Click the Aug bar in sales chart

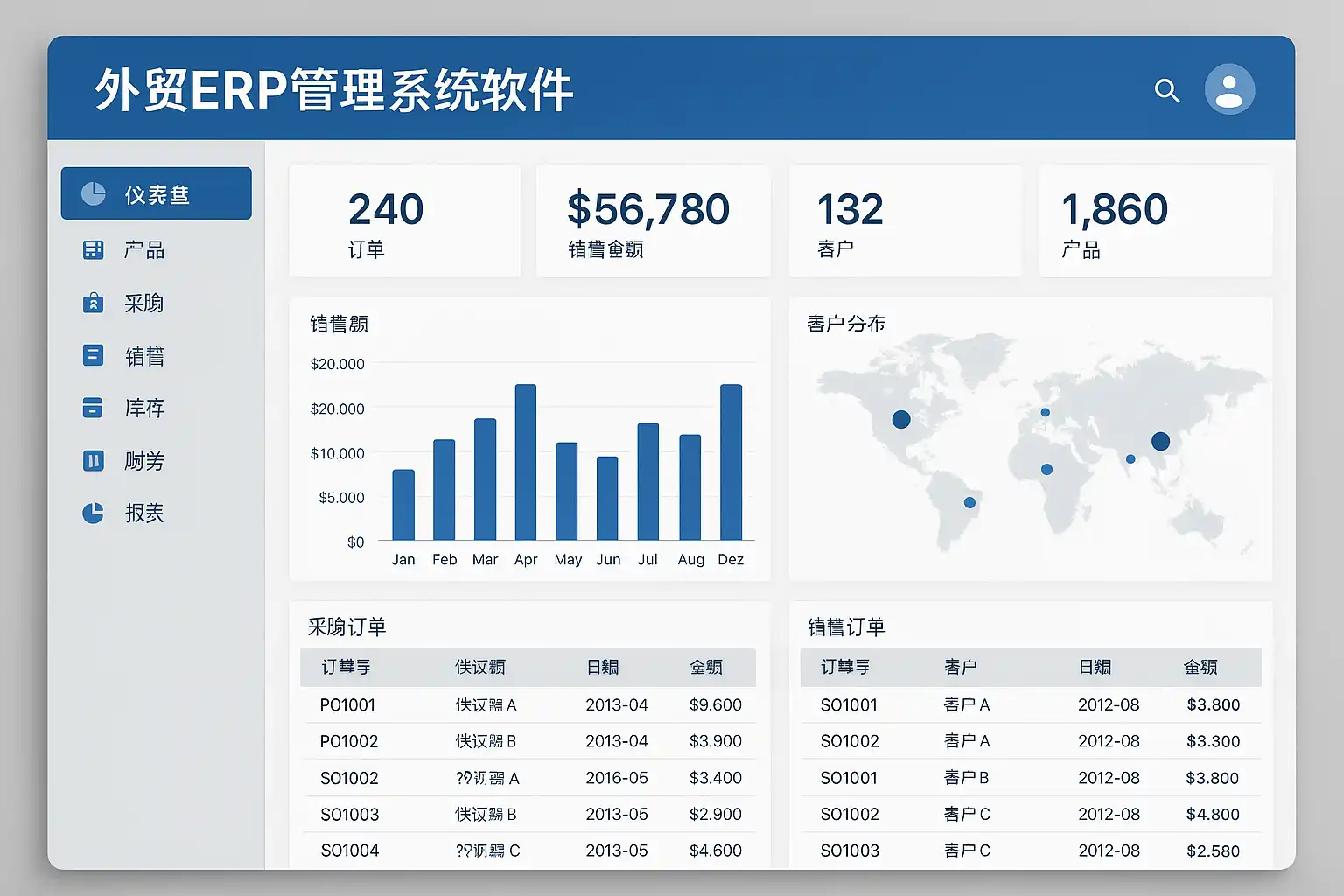coord(690,487)
